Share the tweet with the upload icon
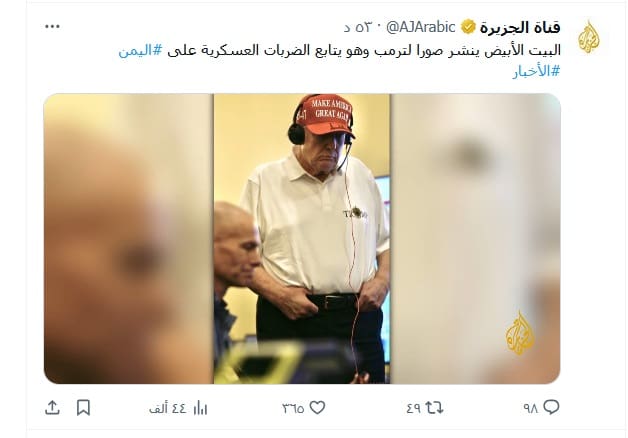The width and height of the screenshot is (628, 438). tap(52, 408)
